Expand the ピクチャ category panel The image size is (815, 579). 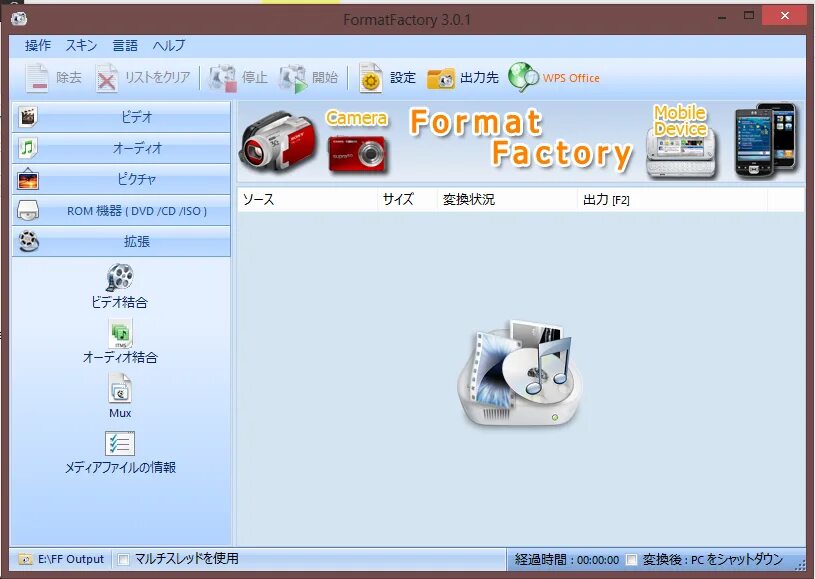(x=121, y=179)
